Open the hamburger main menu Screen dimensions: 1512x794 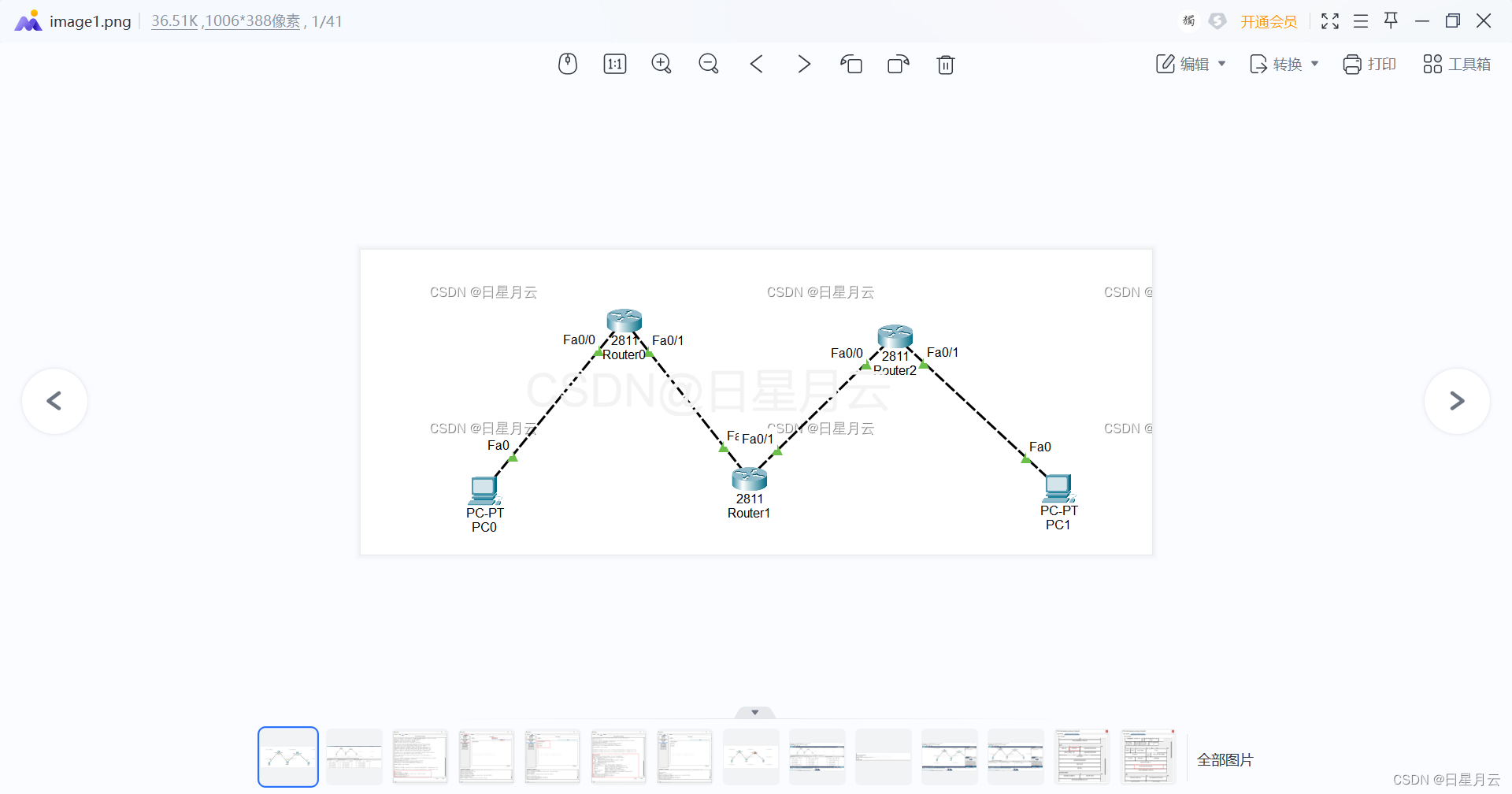[1361, 21]
